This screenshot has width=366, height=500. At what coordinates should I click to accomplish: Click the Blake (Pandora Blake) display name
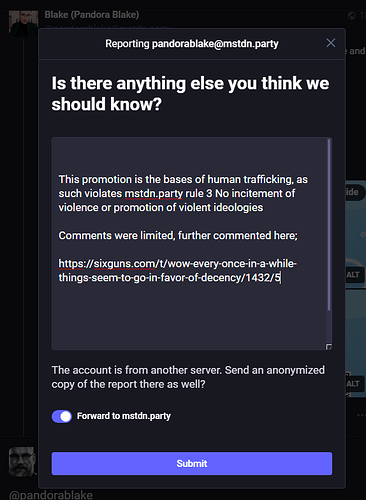92,15
